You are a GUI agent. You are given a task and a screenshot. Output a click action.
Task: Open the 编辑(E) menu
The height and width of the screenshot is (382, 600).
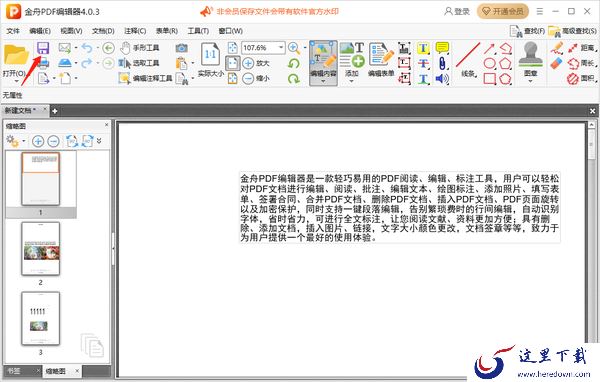point(40,31)
